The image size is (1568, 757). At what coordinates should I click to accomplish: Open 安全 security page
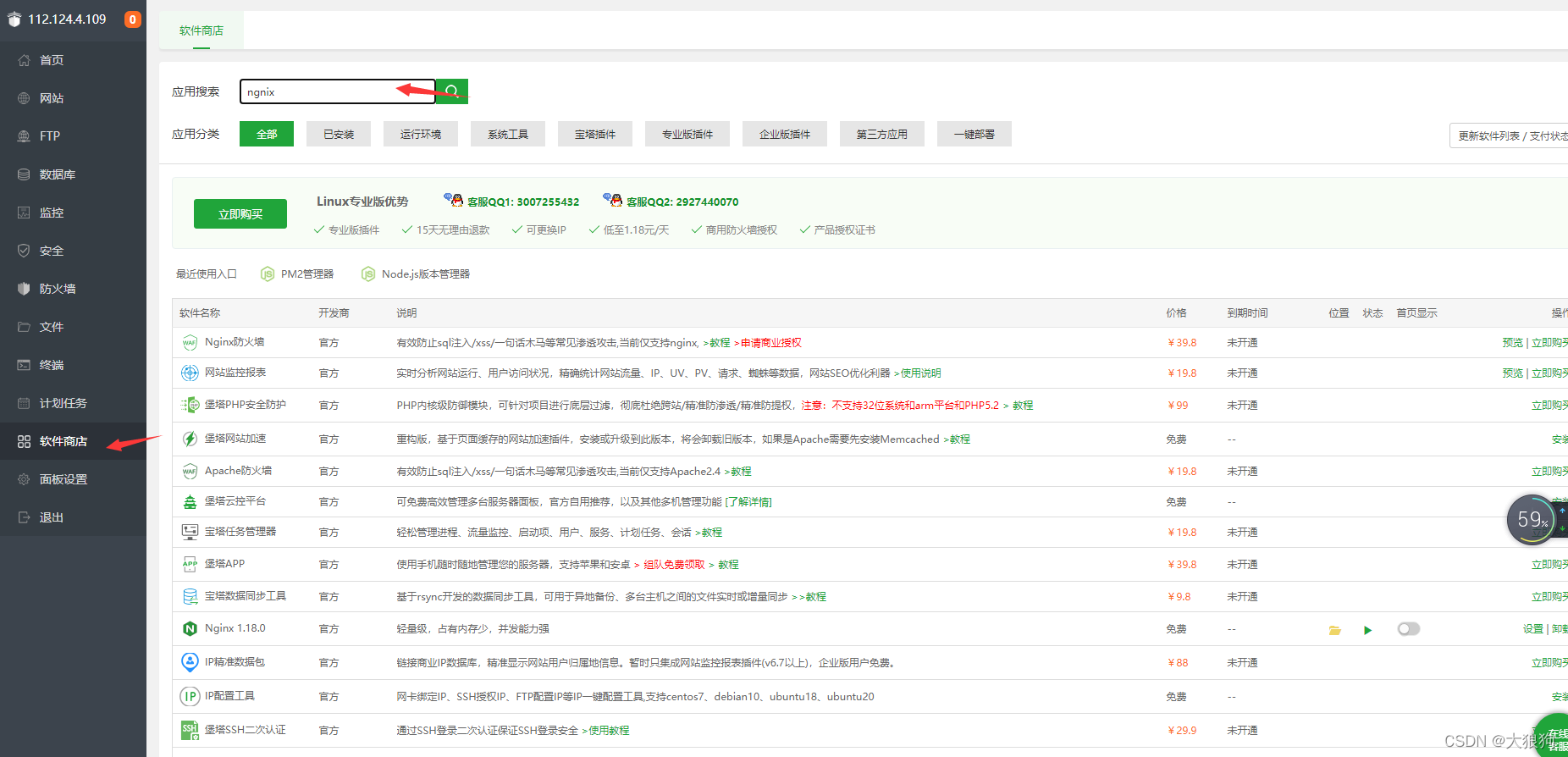pos(51,251)
